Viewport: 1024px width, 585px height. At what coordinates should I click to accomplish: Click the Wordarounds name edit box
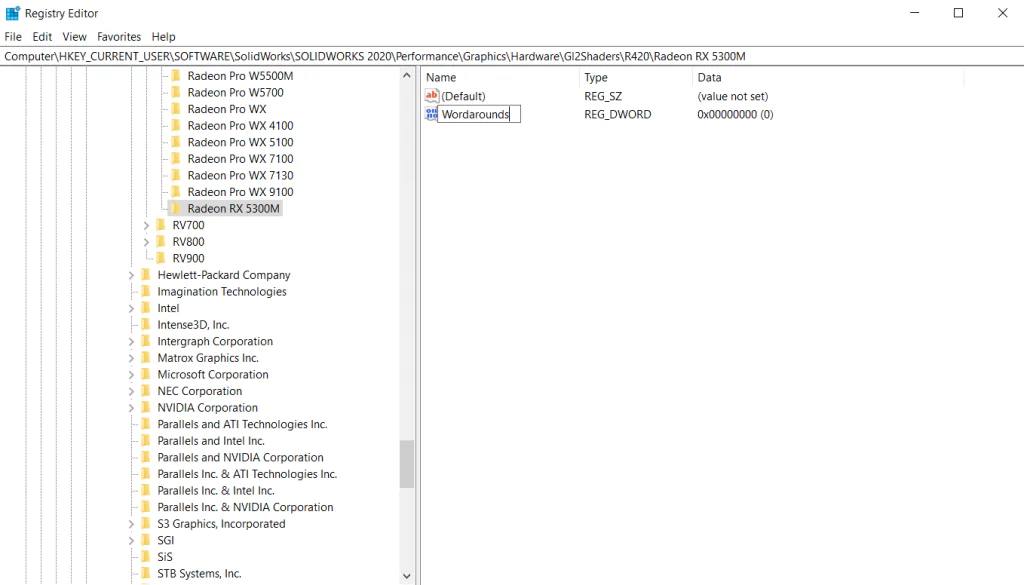pyautogui.click(x=479, y=114)
